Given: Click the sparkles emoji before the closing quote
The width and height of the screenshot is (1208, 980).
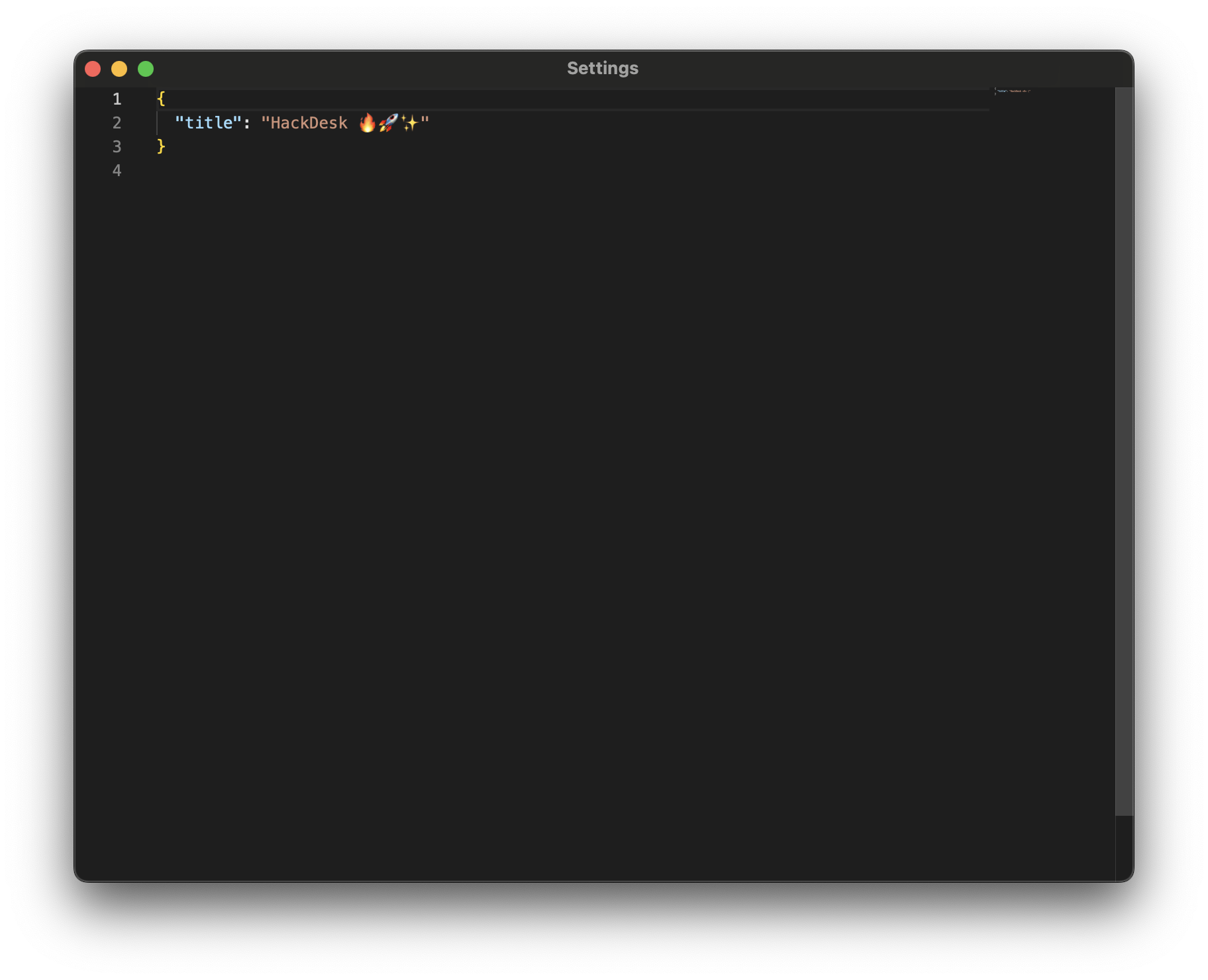Looking at the screenshot, I should click(410, 123).
